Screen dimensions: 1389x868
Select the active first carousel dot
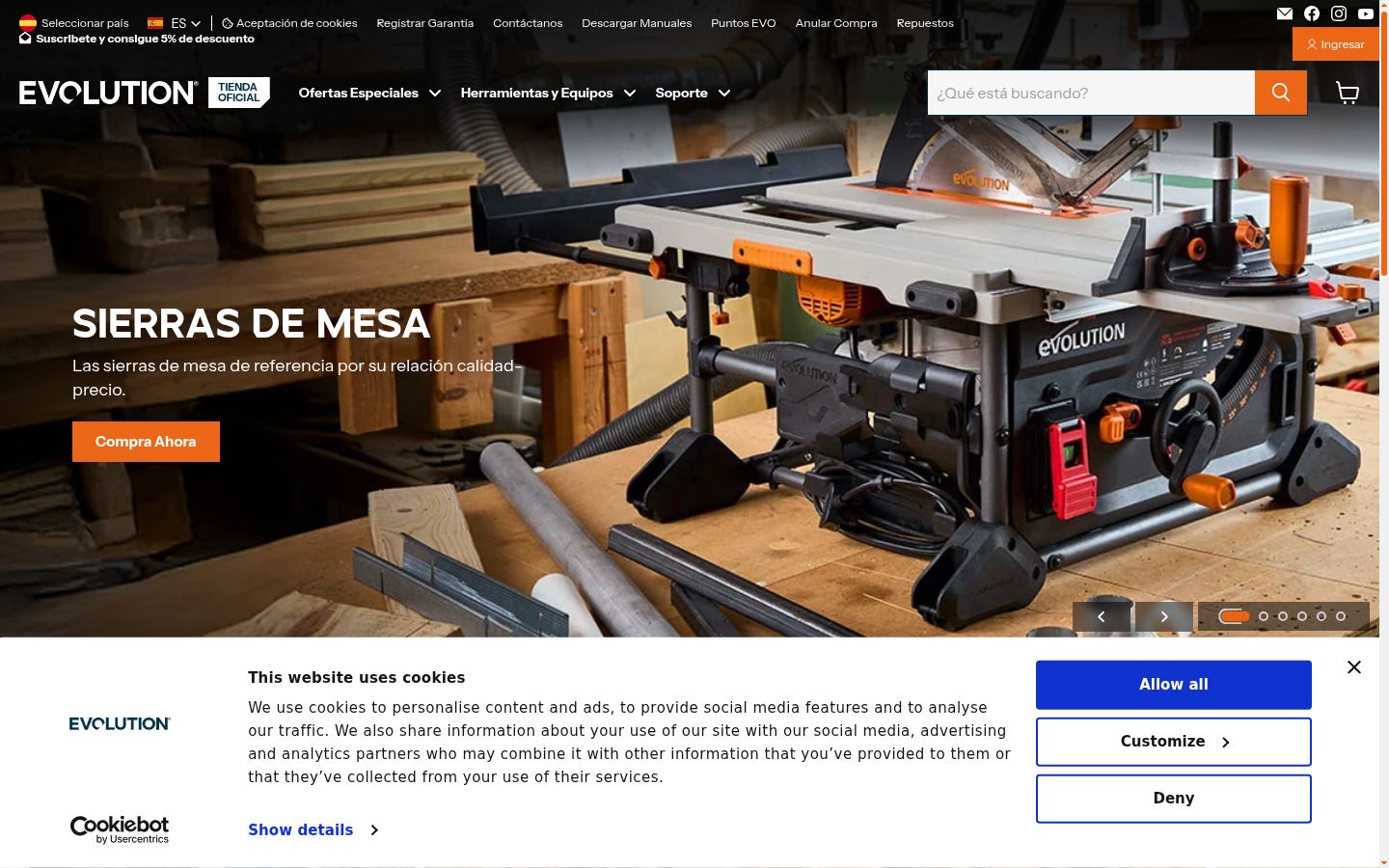(x=1234, y=616)
